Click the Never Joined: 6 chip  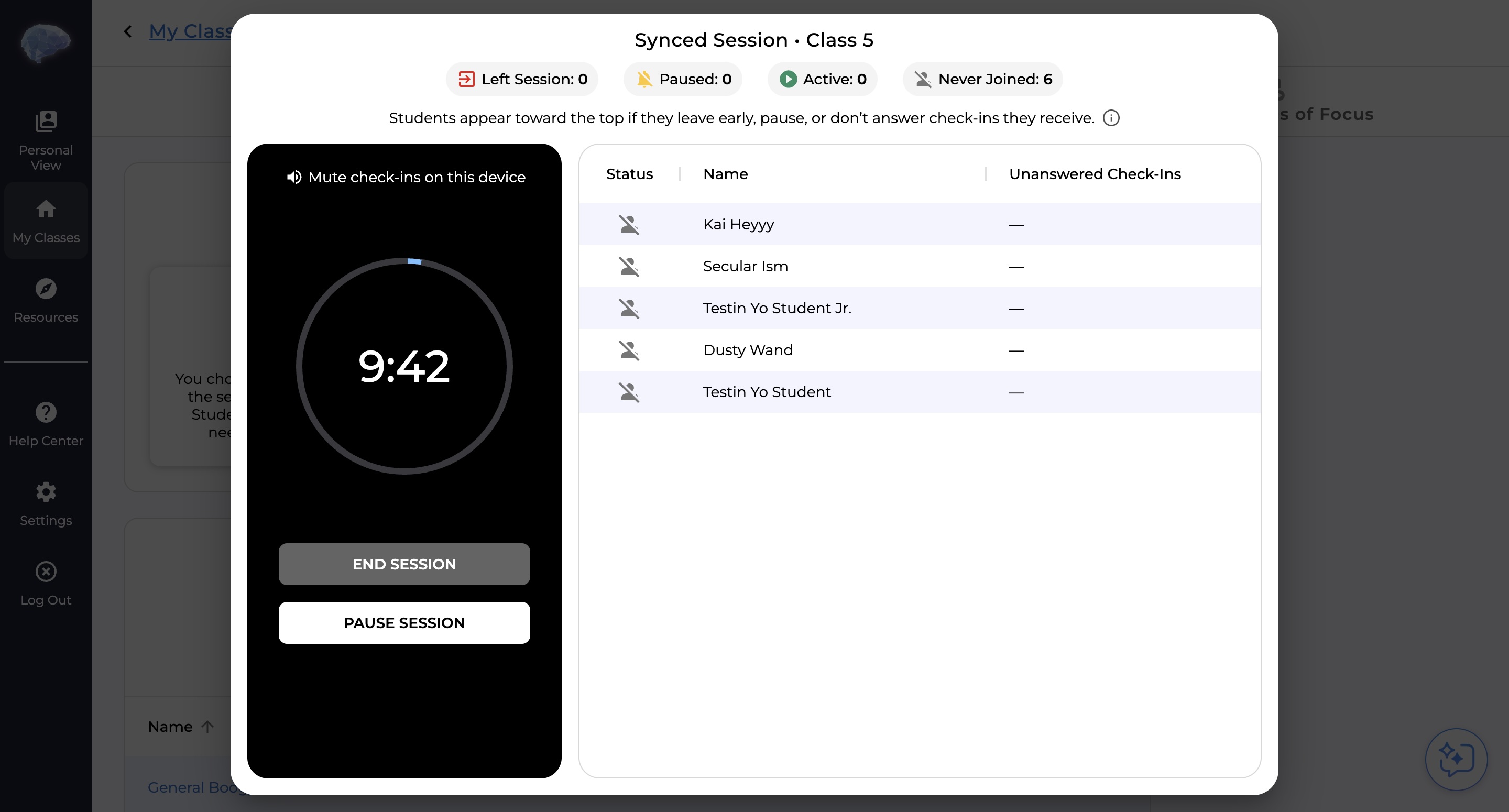click(983, 79)
